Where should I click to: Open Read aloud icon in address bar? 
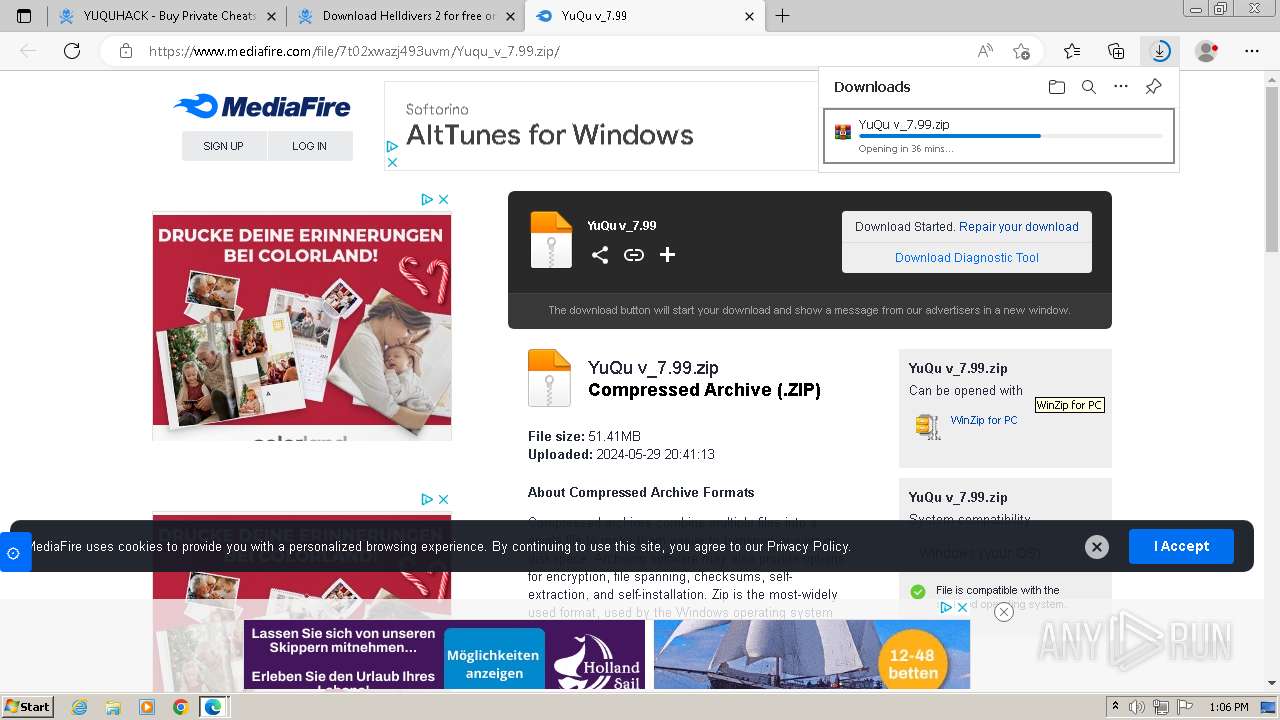[x=985, y=51]
